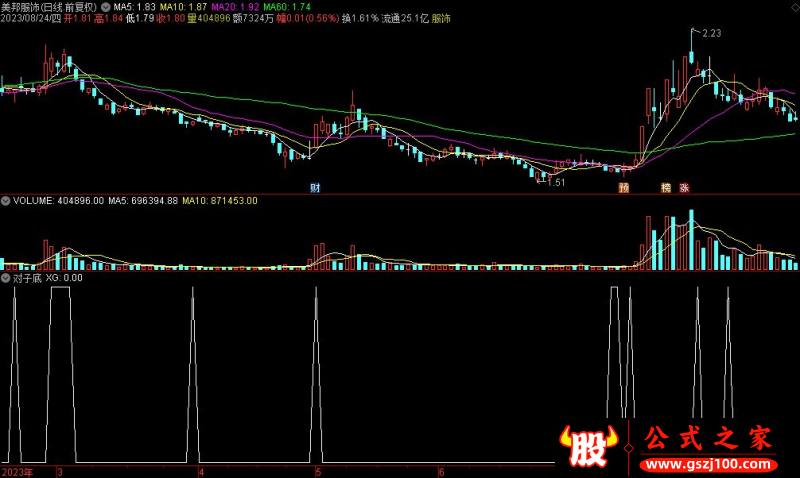
Task: Click the turnover amount 额7324万
Action: click(x=253, y=18)
